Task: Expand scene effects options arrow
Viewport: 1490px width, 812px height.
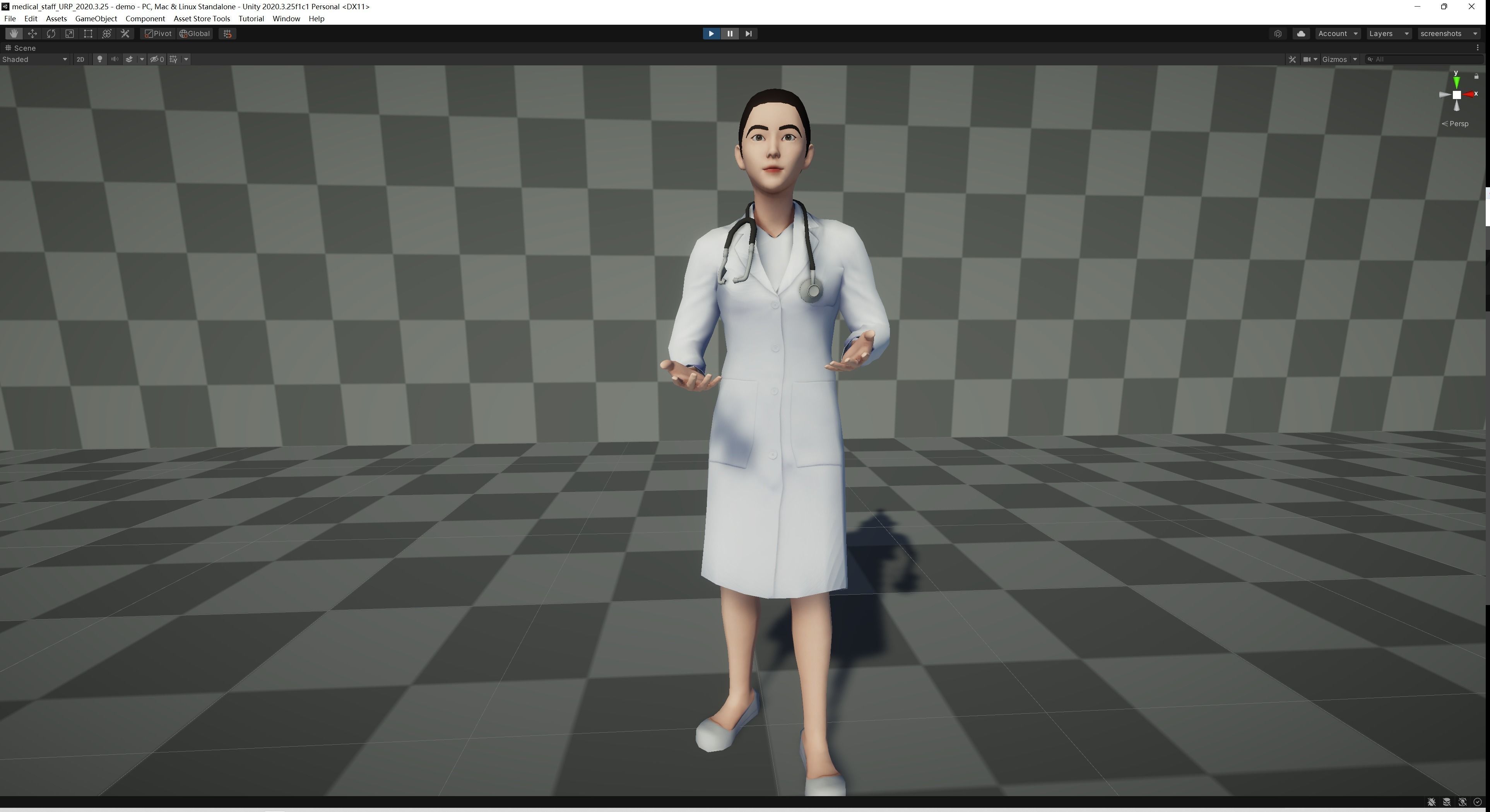Action: (142, 59)
